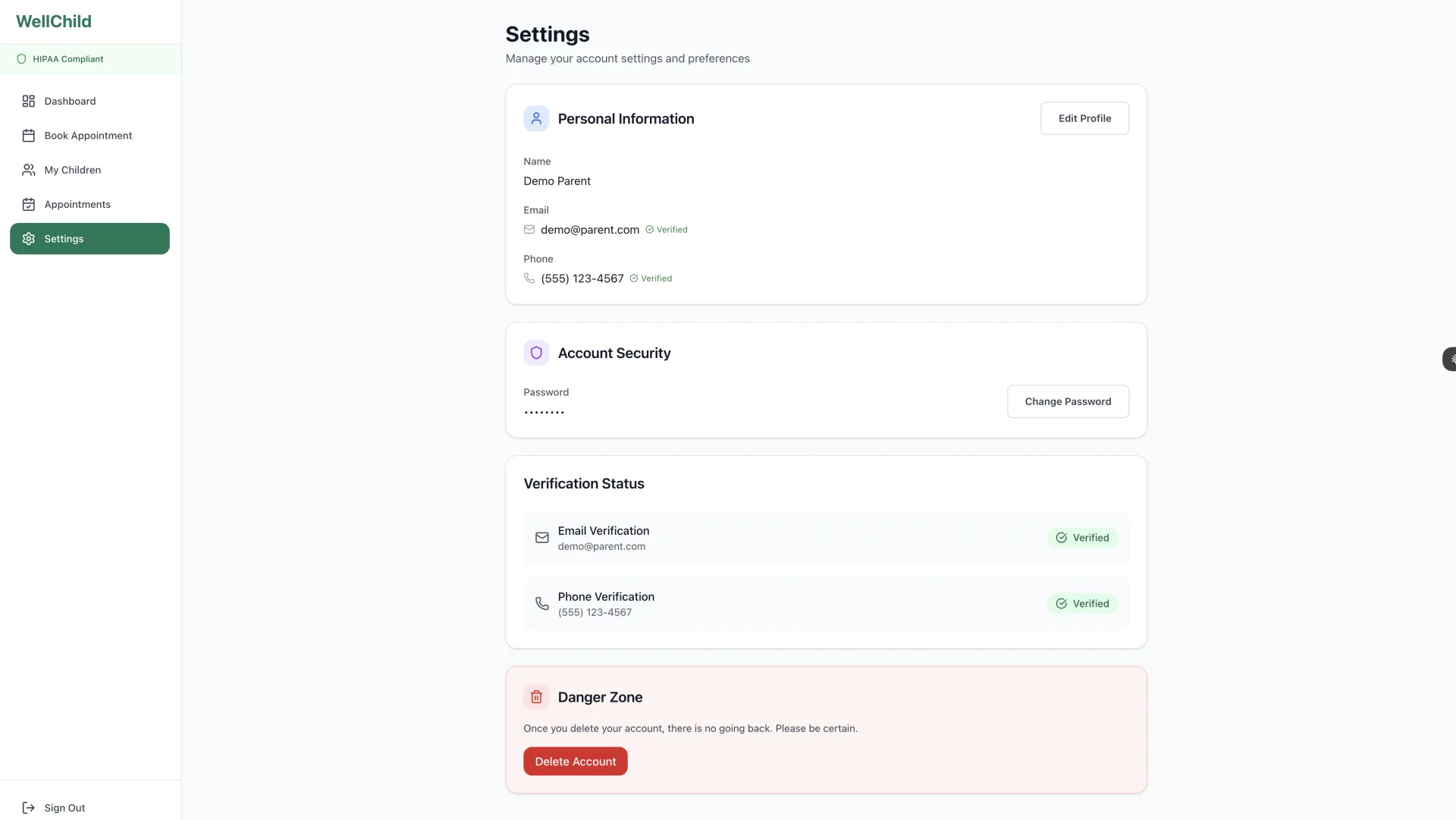Click the WellChild logo
1456x820 pixels.
[x=54, y=21]
